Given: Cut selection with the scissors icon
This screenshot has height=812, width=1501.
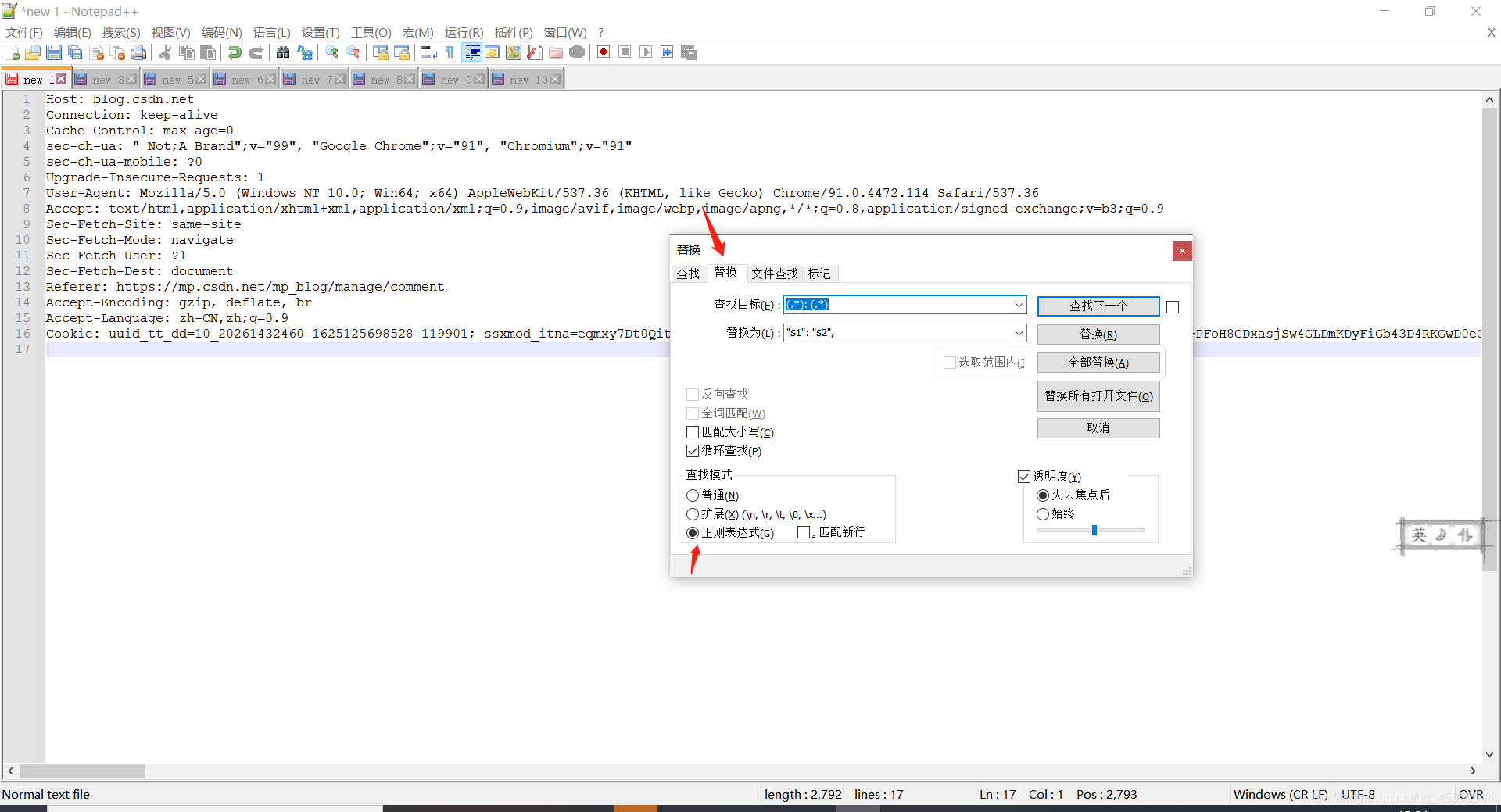Looking at the screenshot, I should click(165, 52).
